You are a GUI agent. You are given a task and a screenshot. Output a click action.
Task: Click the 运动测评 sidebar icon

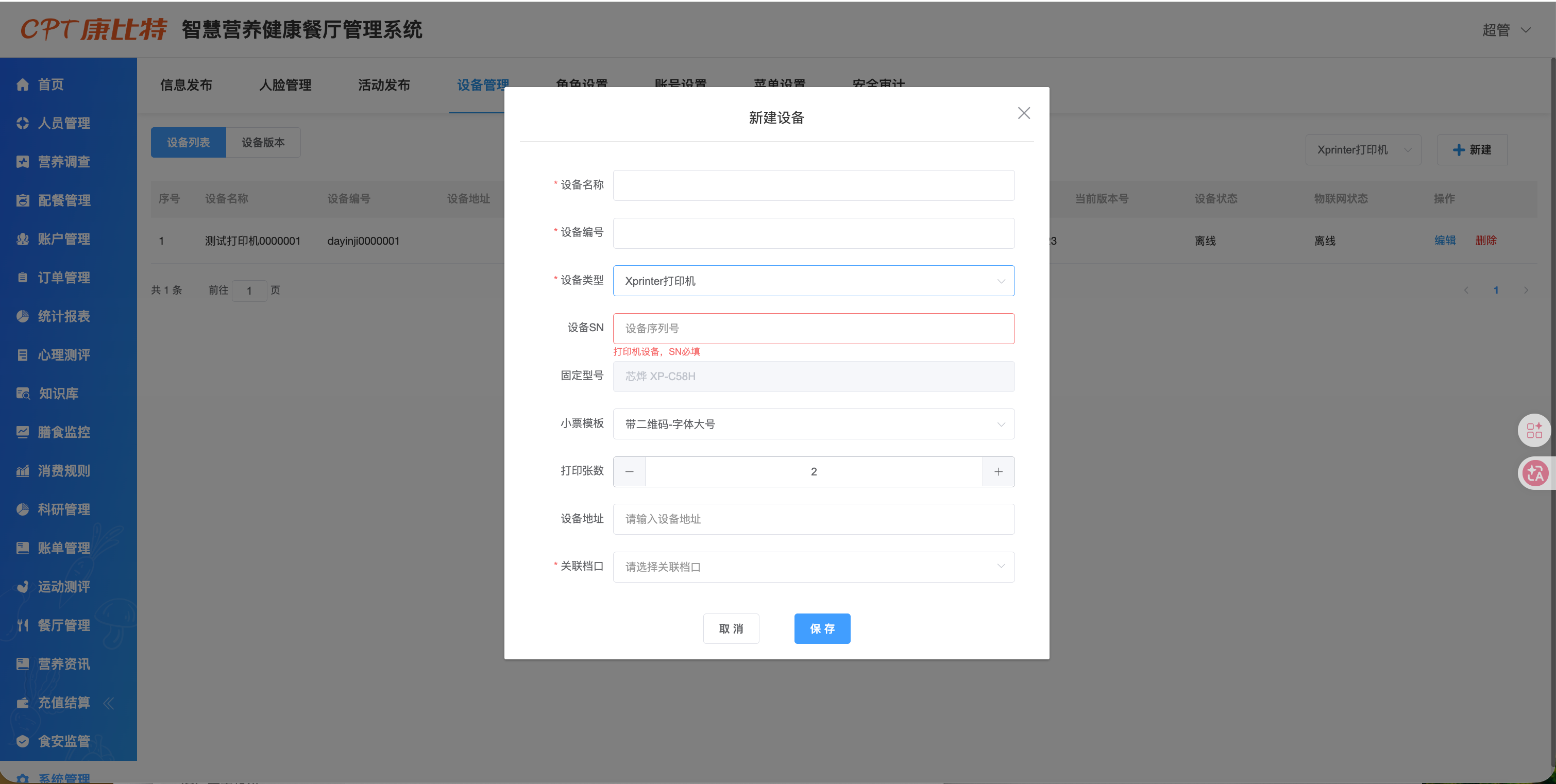click(22, 587)
